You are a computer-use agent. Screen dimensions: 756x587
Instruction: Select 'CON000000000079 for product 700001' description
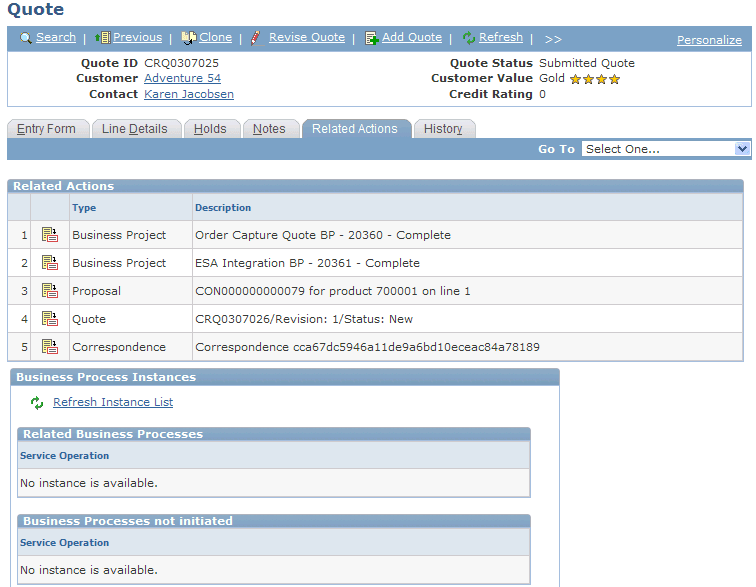pos(333,291)
